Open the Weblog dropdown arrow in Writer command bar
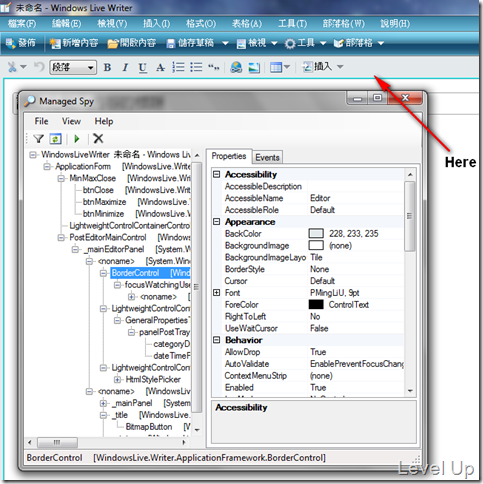The width and height of the screenshot is (483, 484). [381, 43]
